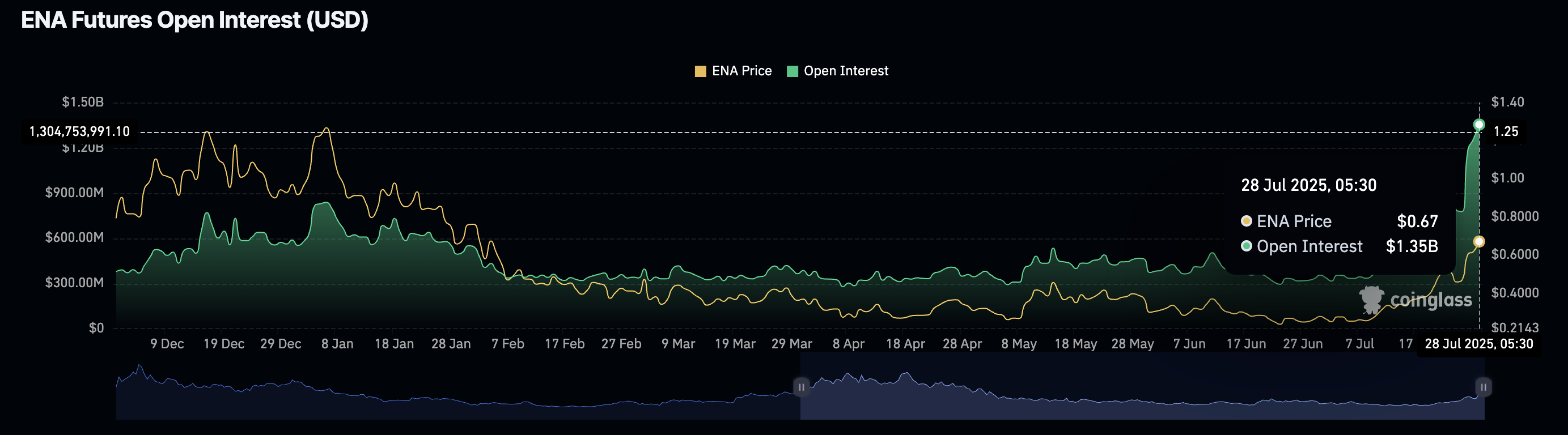Click the 19 Mar date label

pos(735,344)
